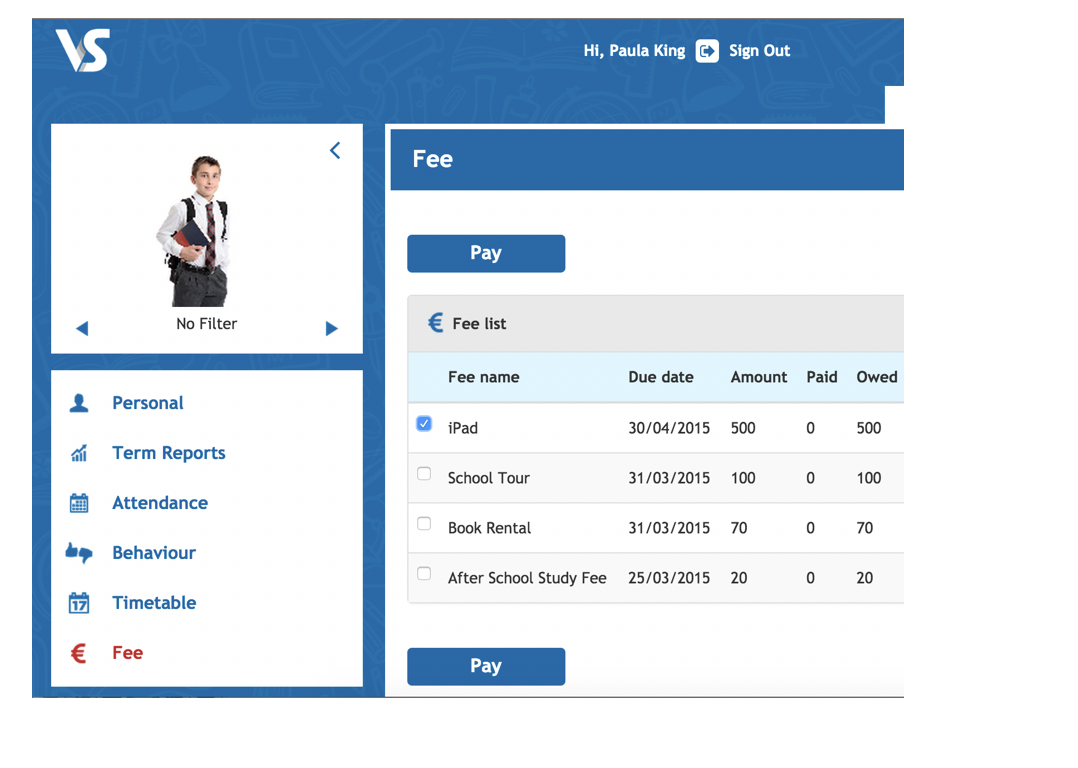Check the School Tour fee checkbox

click(x=424, y=474)
